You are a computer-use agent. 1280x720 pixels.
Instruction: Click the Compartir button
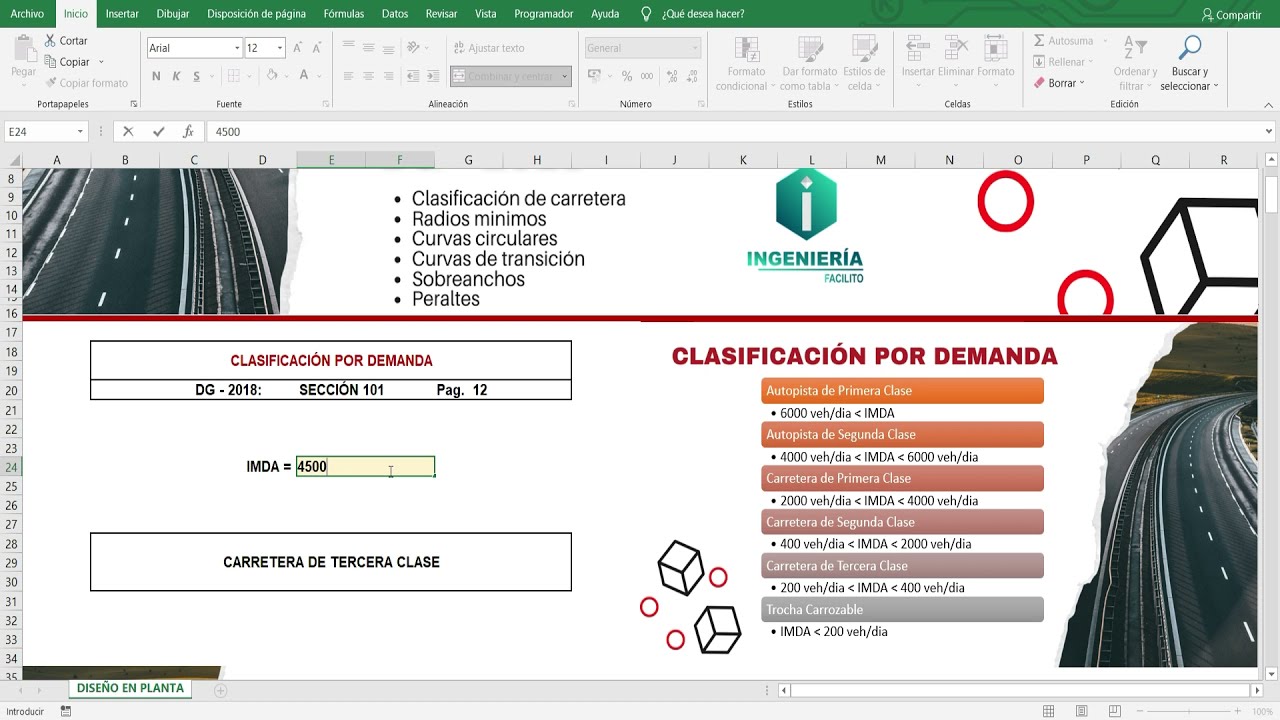[1232, 15]
